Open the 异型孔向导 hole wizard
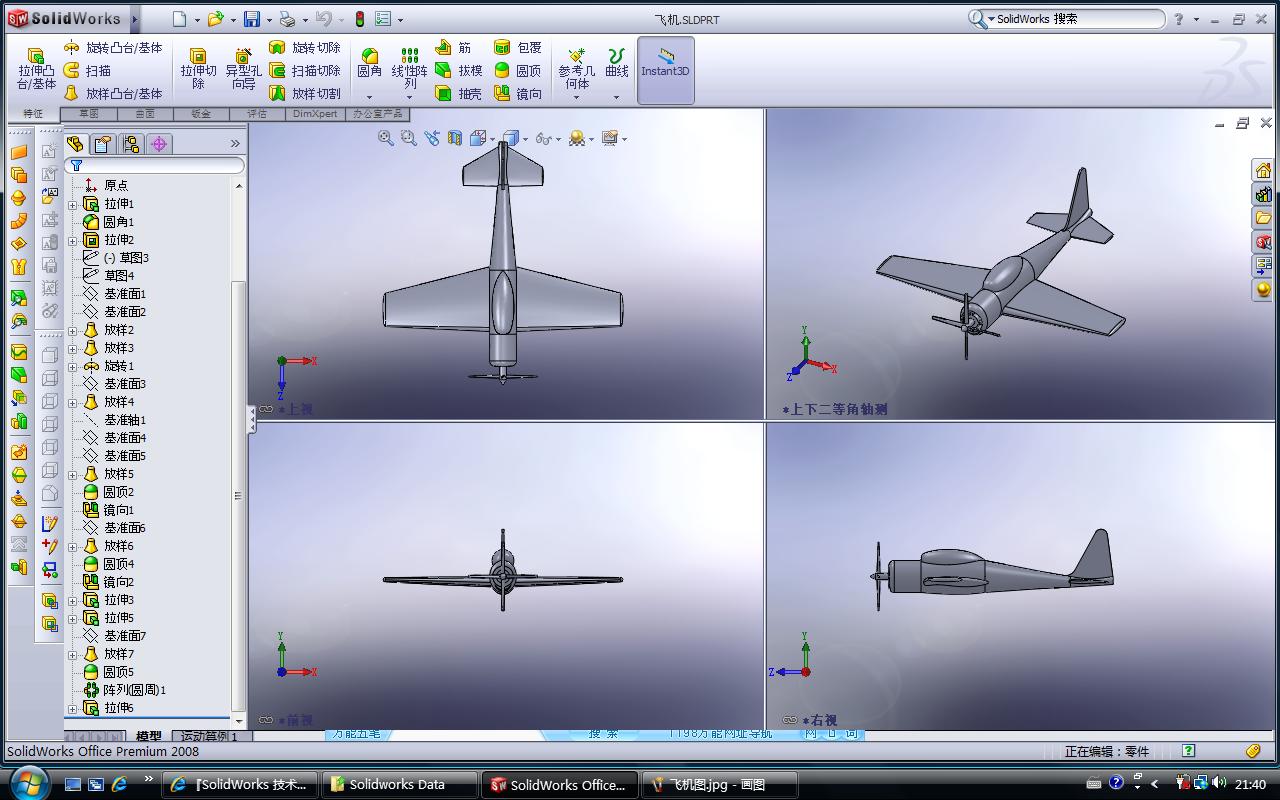The height and width of the screenshot is (800, 1280). 243,69
